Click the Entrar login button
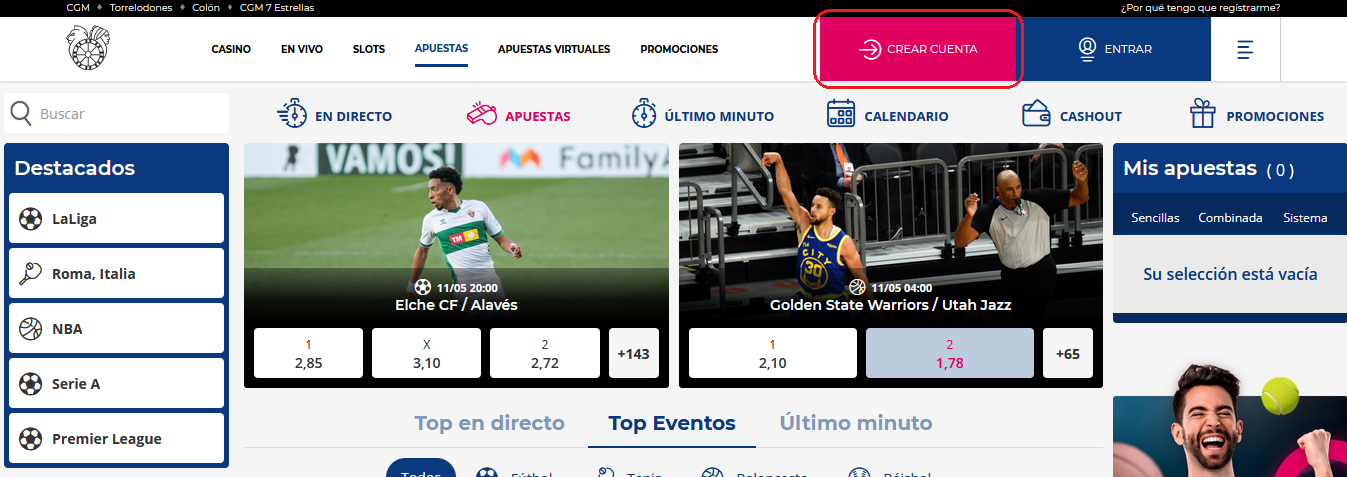Screen dimensions: 1347x477 [1114, 49]
